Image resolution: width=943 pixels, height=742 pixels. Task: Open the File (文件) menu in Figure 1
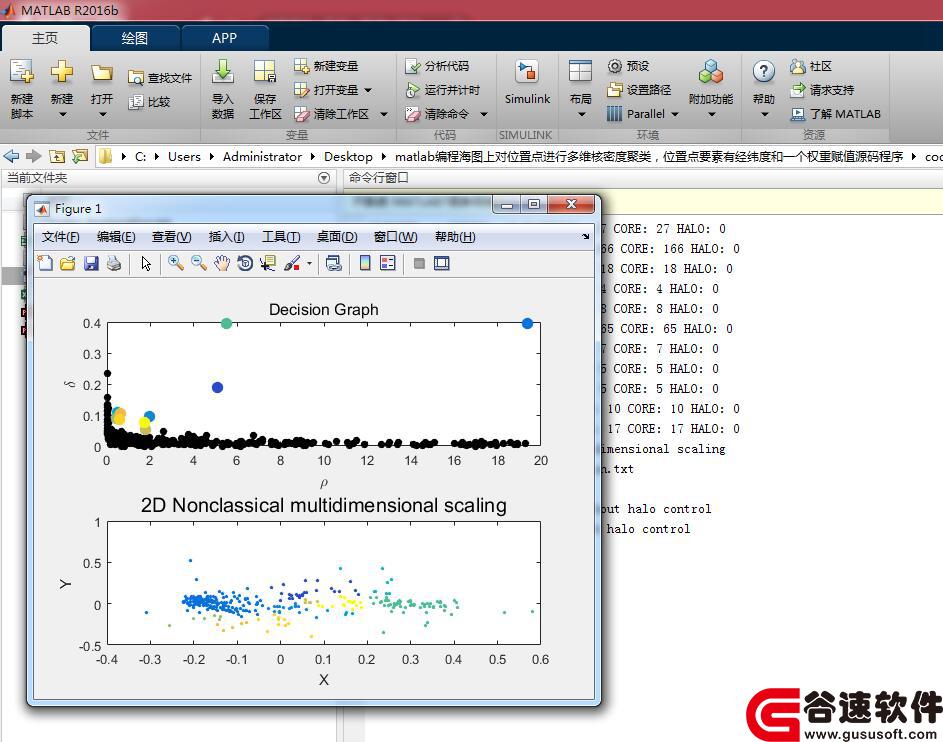pyautogui.click(x=60, y=237)
